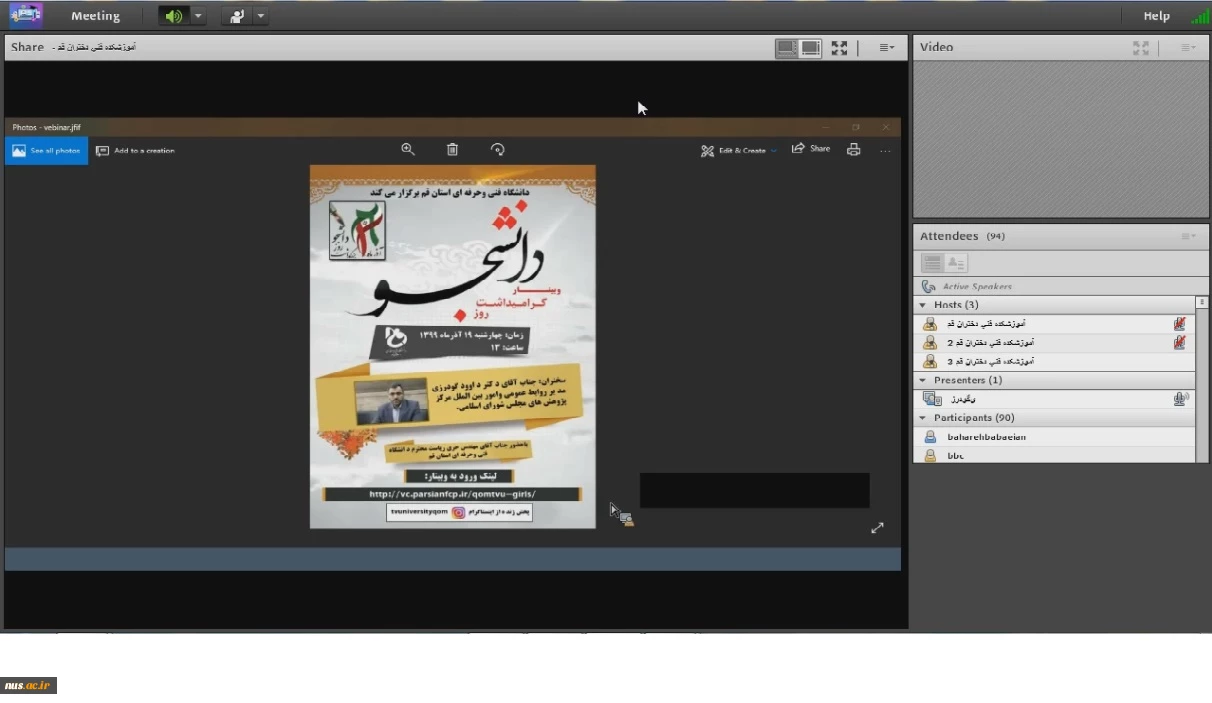
Task: Click the zoom magnifier in Photos
Action: (x=408, y=149)
